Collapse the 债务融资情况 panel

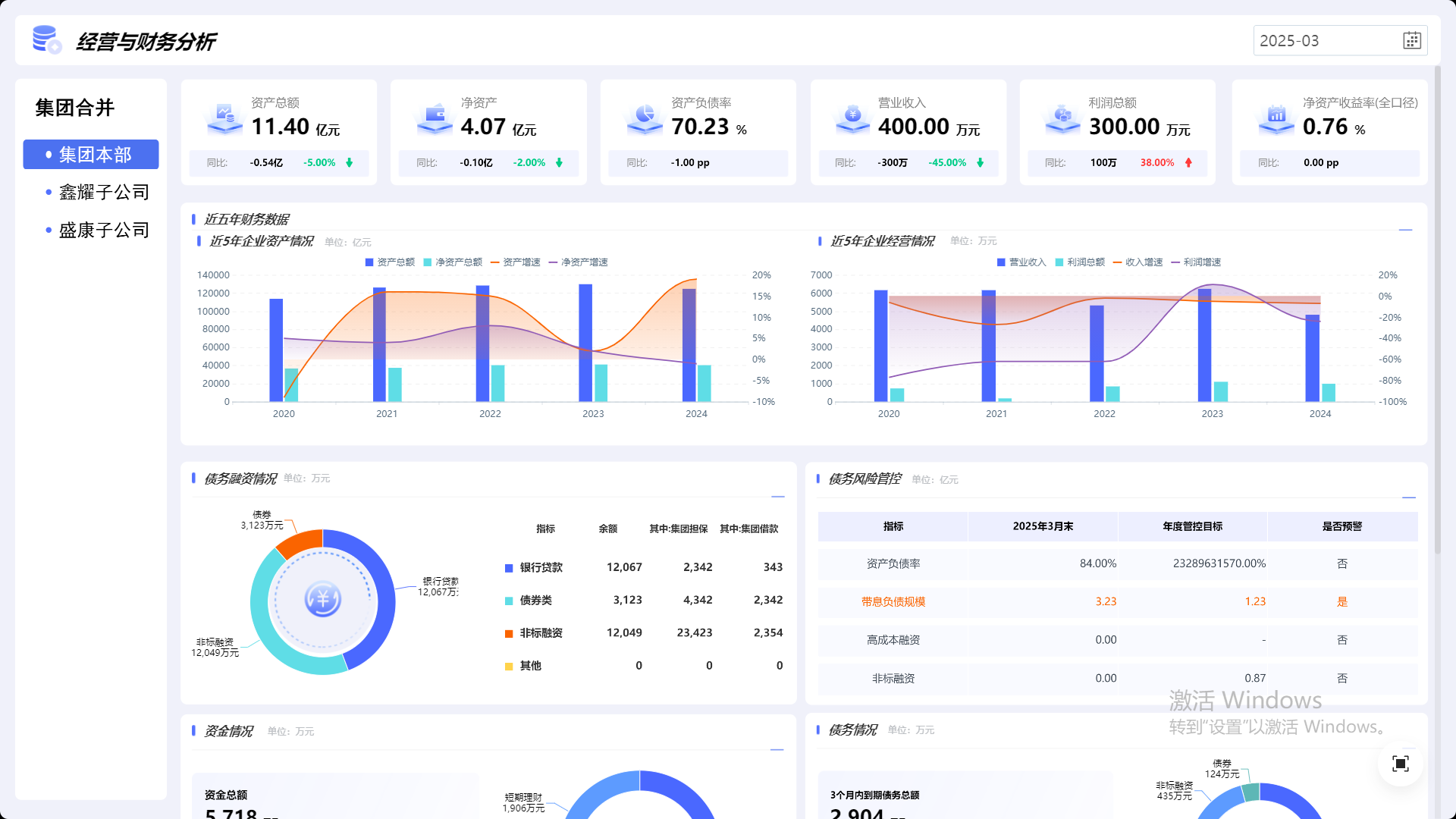[777, 497]
